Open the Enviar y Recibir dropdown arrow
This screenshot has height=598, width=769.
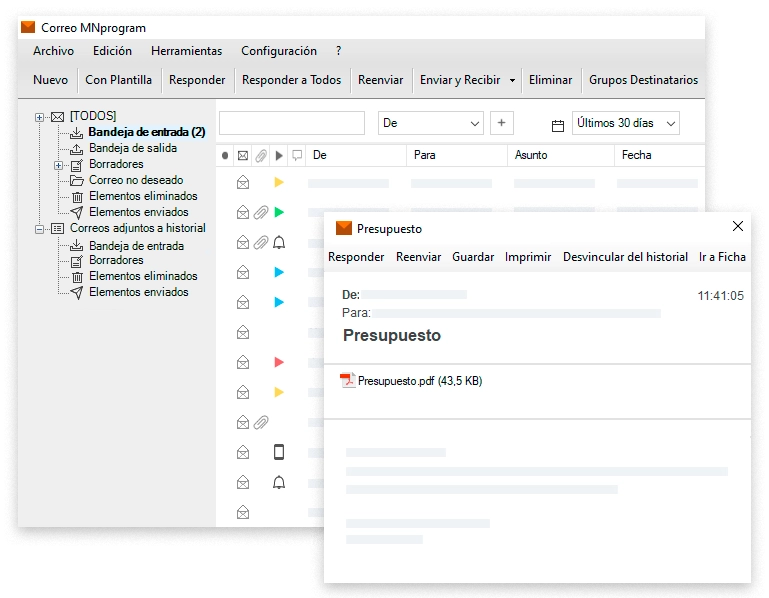pos(512,81)
